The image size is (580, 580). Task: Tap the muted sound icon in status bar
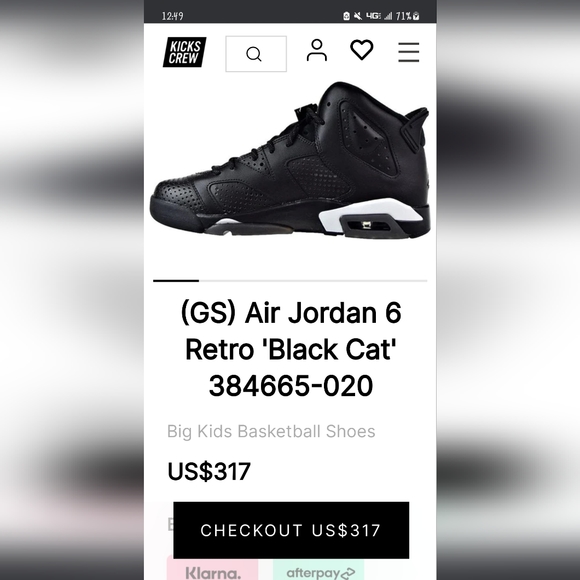pos(358,16)
